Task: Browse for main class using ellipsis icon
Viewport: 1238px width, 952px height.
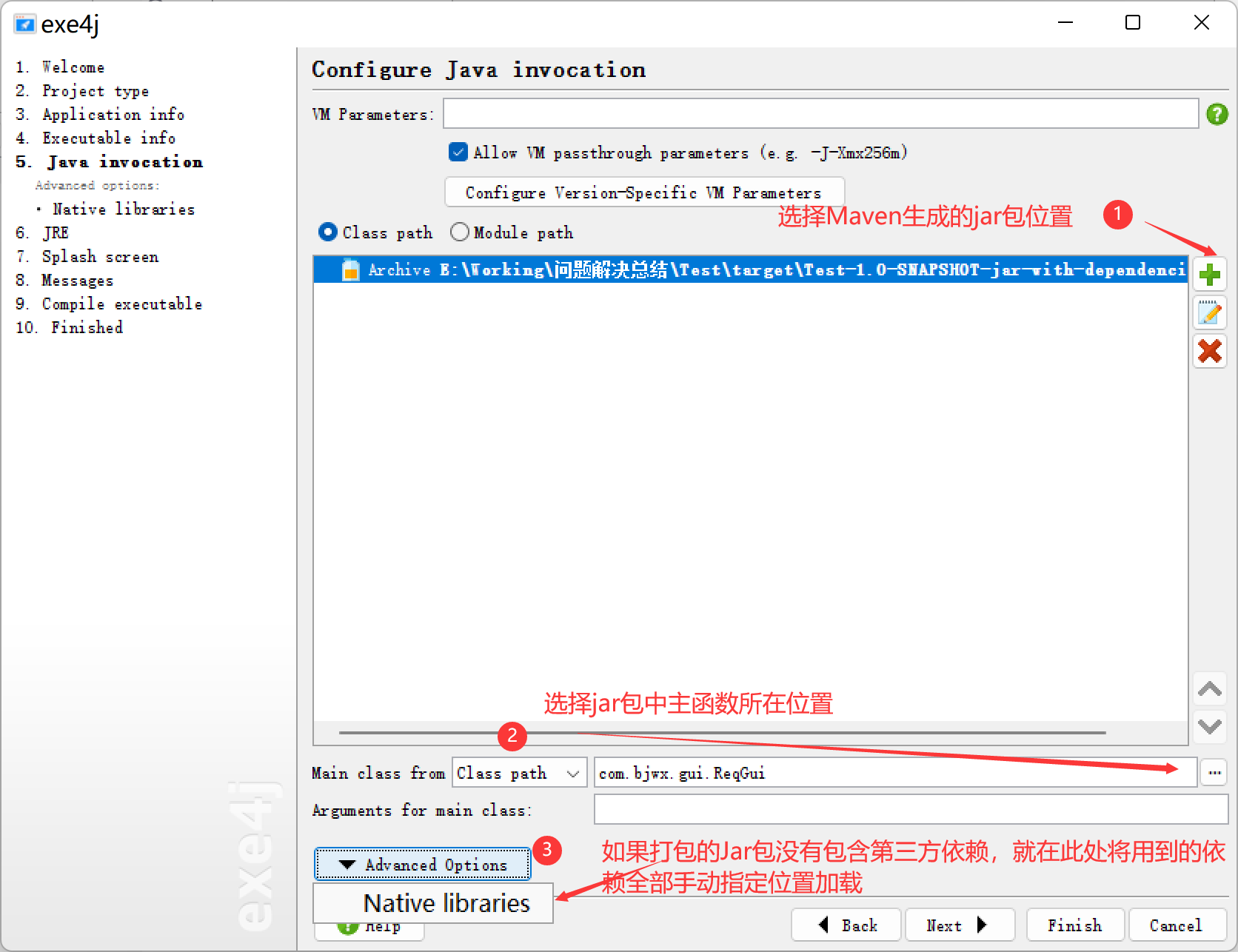Action: (1214, 772)
